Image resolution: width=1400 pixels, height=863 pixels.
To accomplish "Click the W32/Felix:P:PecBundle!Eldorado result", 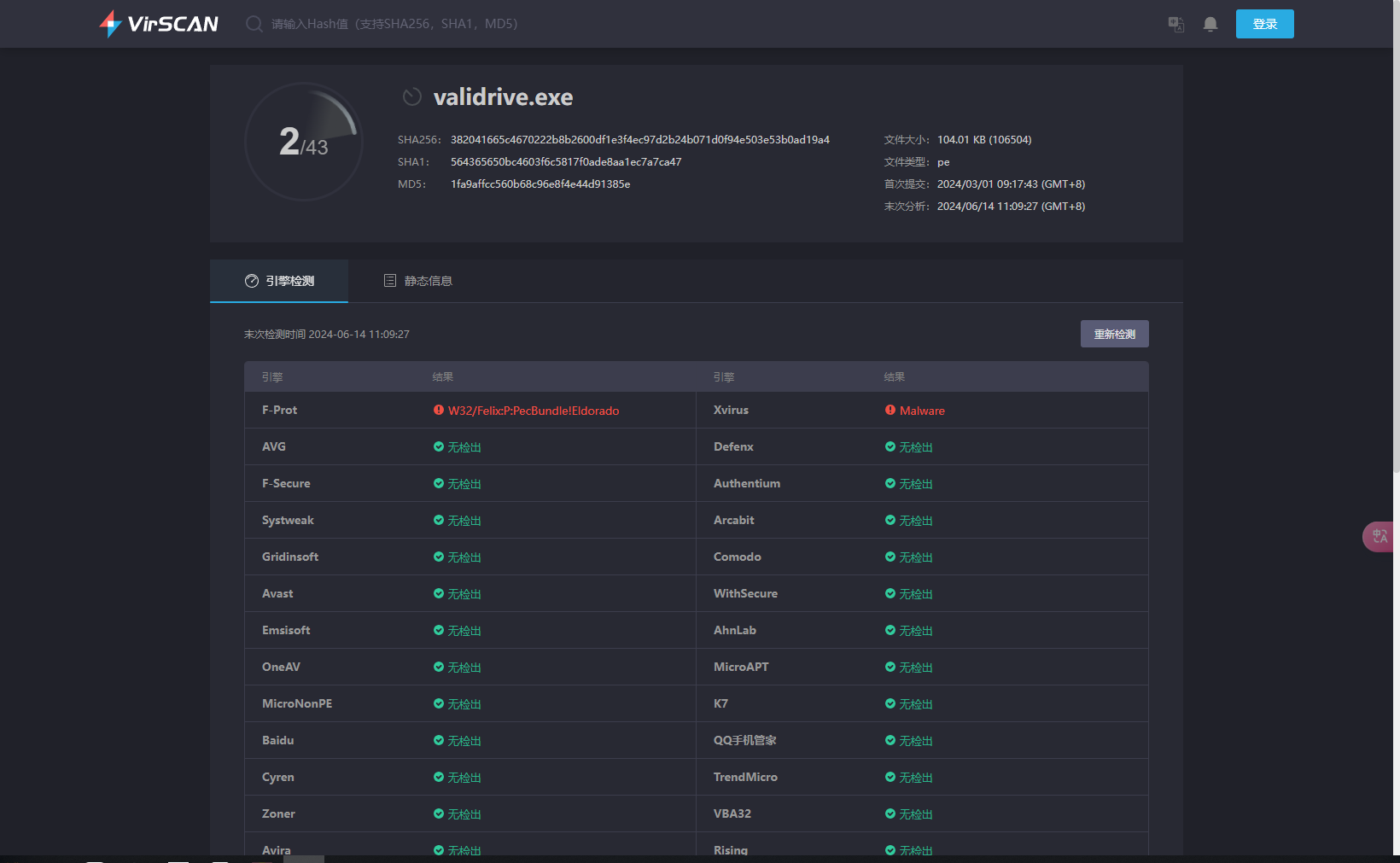I will pyautogui.click(x=534, y=411).
